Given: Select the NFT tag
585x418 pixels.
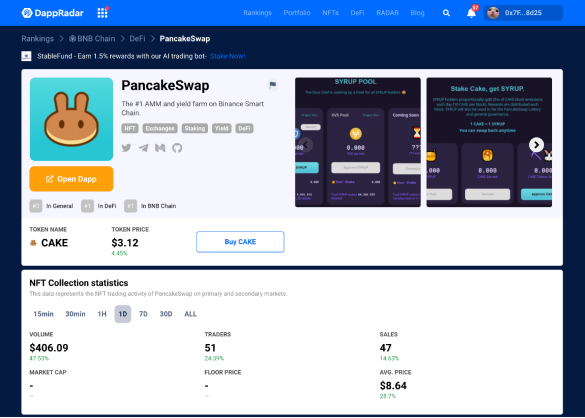Looking at the screenshot, I should 130,128.
